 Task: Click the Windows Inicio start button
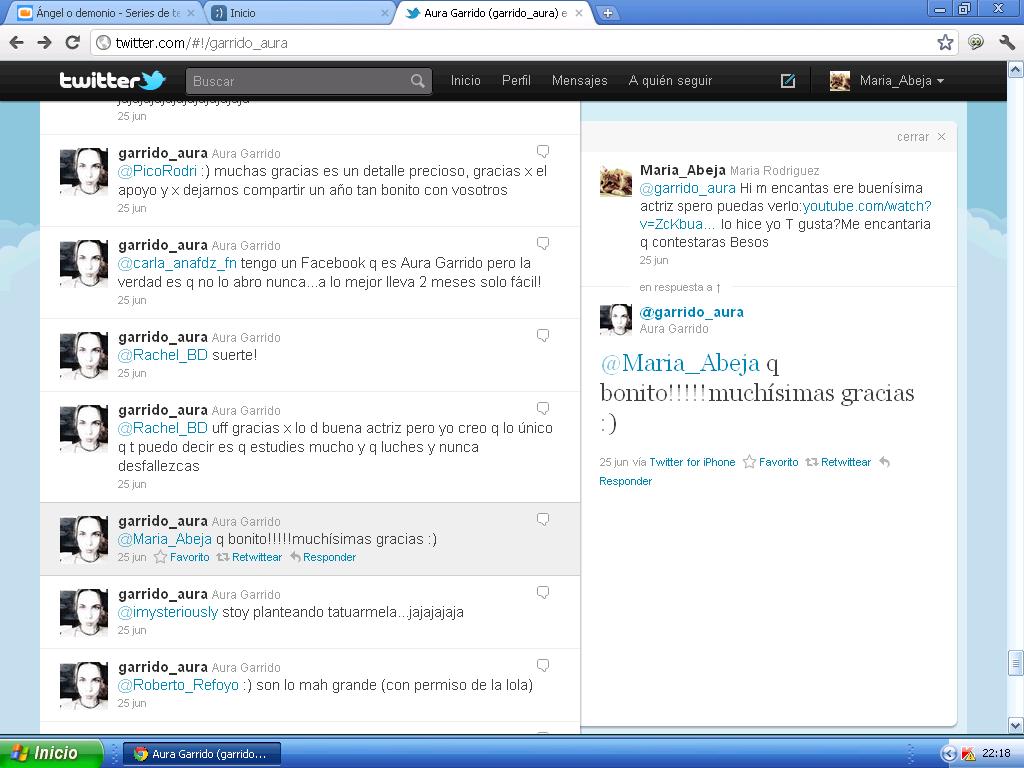pos(50,753)
